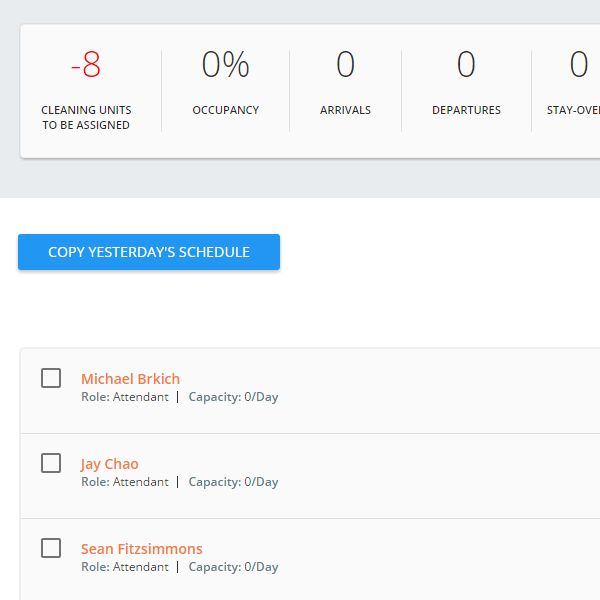The height and width of the screenshot is (600, 600).
Task: Open Sean Fitzsimmons' name link
Action: [142, 549]
